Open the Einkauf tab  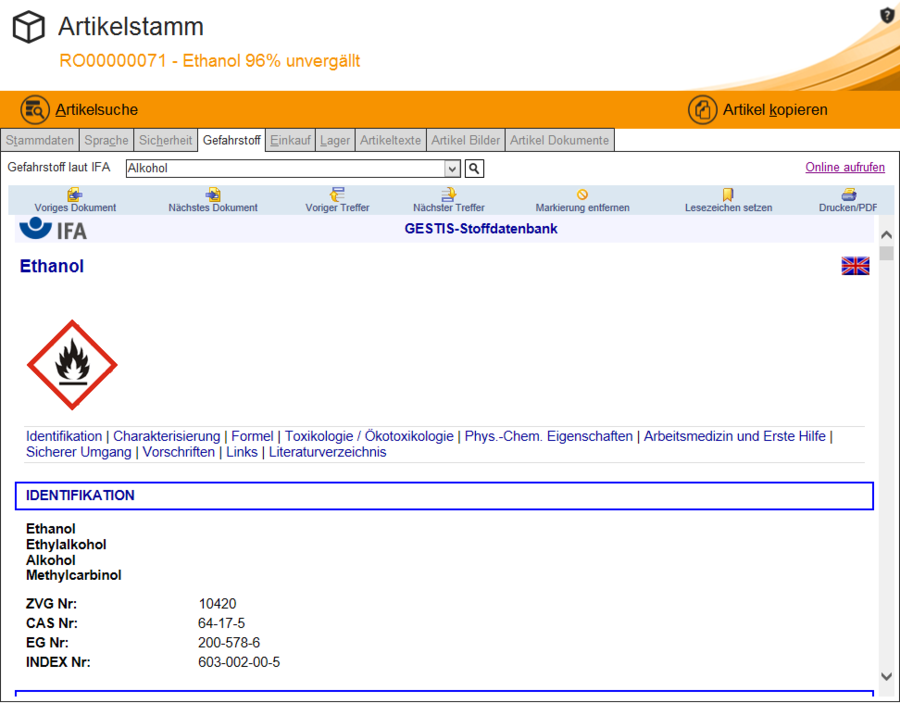pos(290,141)
